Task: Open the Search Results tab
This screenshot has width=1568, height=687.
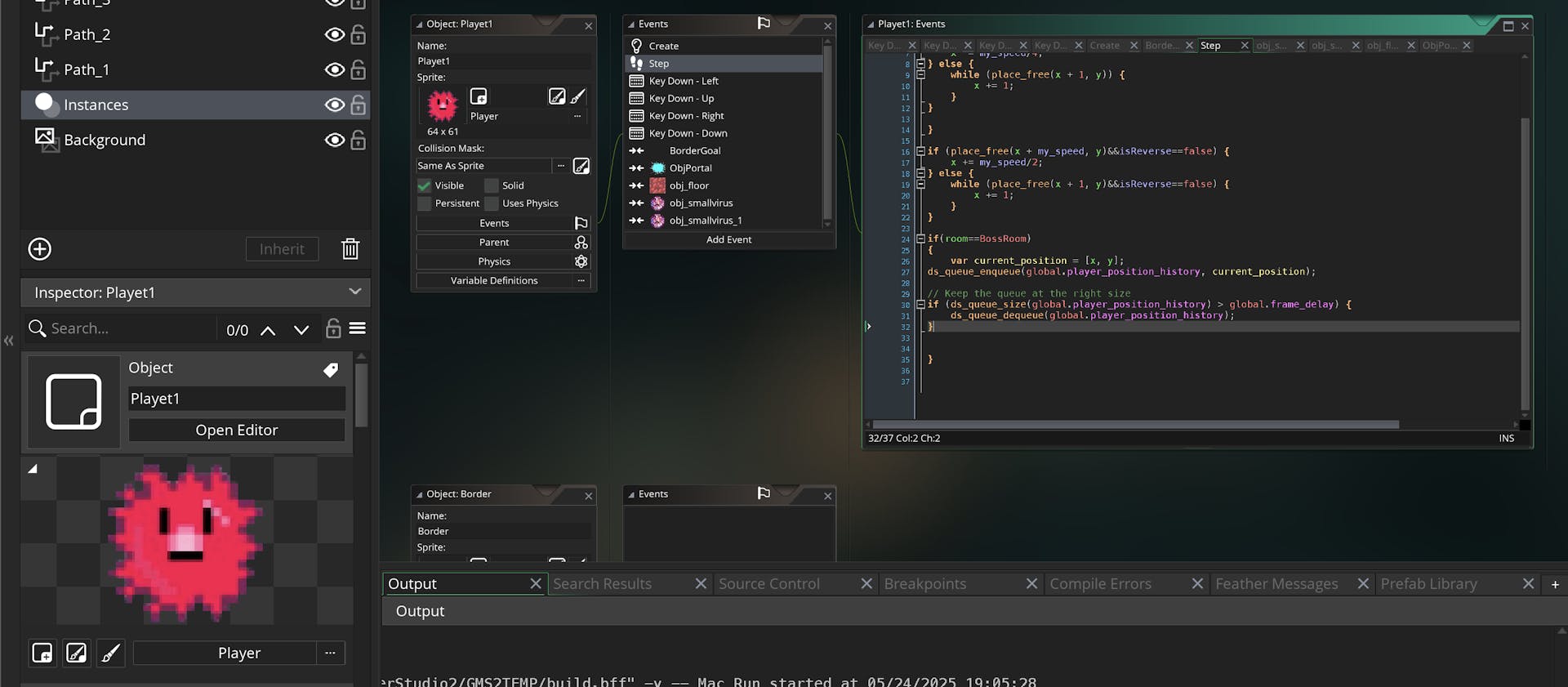Action: [x=603, y=584]
